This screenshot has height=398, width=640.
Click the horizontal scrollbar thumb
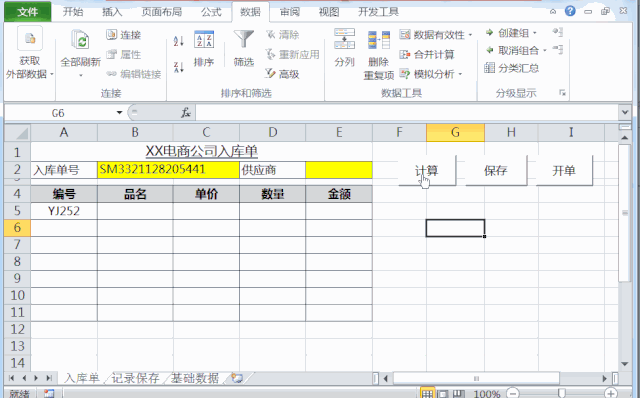(476, 378)
